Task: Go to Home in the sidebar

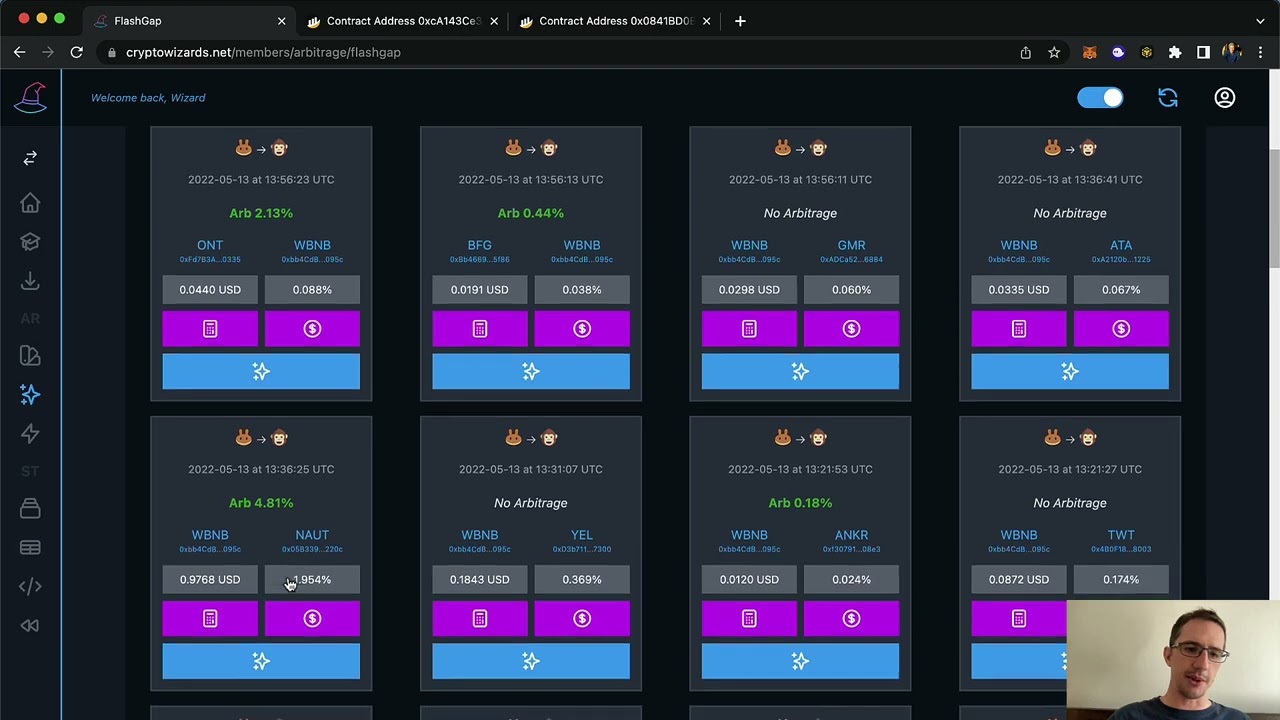Action: pos(30,203)
